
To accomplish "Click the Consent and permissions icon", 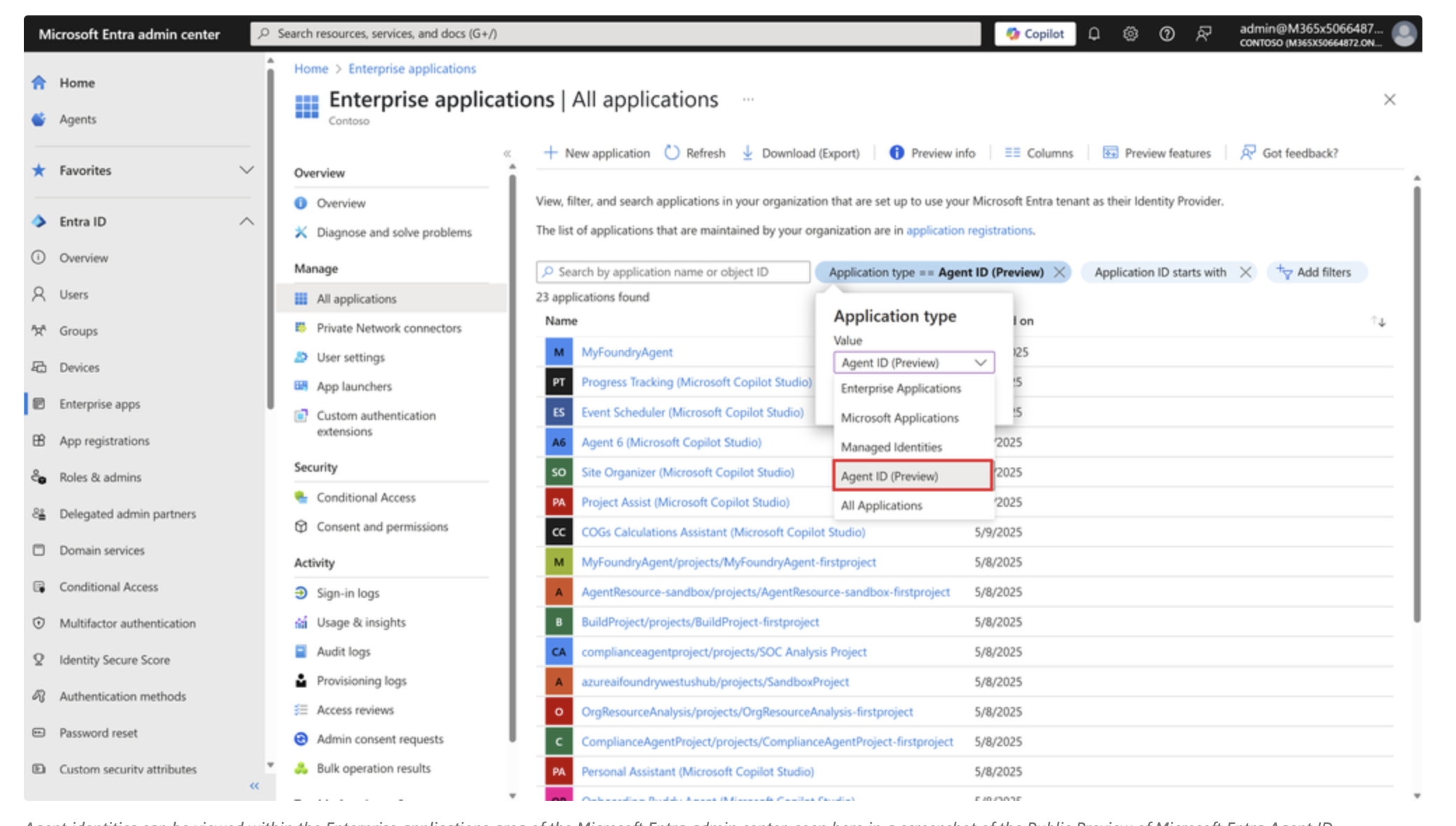I will tap(301, 526).
